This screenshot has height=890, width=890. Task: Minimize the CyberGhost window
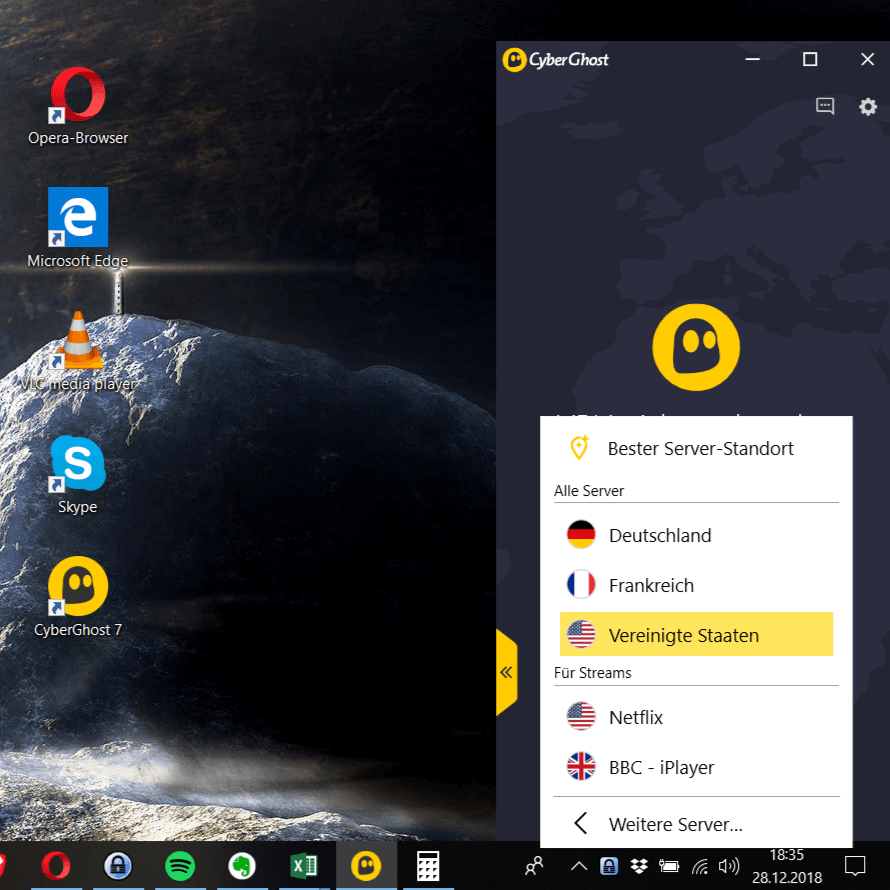[x=753, y=59]
